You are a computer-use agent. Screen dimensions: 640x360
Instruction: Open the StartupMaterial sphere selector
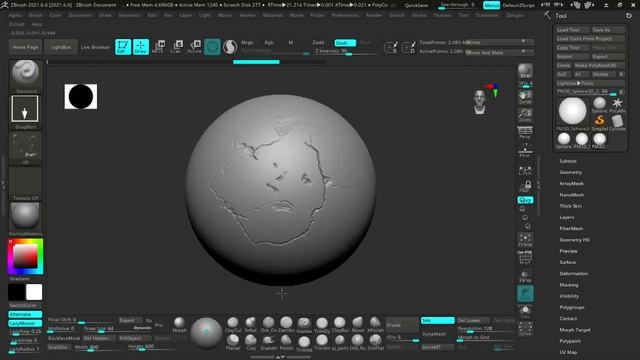click(x=25, y=218)
